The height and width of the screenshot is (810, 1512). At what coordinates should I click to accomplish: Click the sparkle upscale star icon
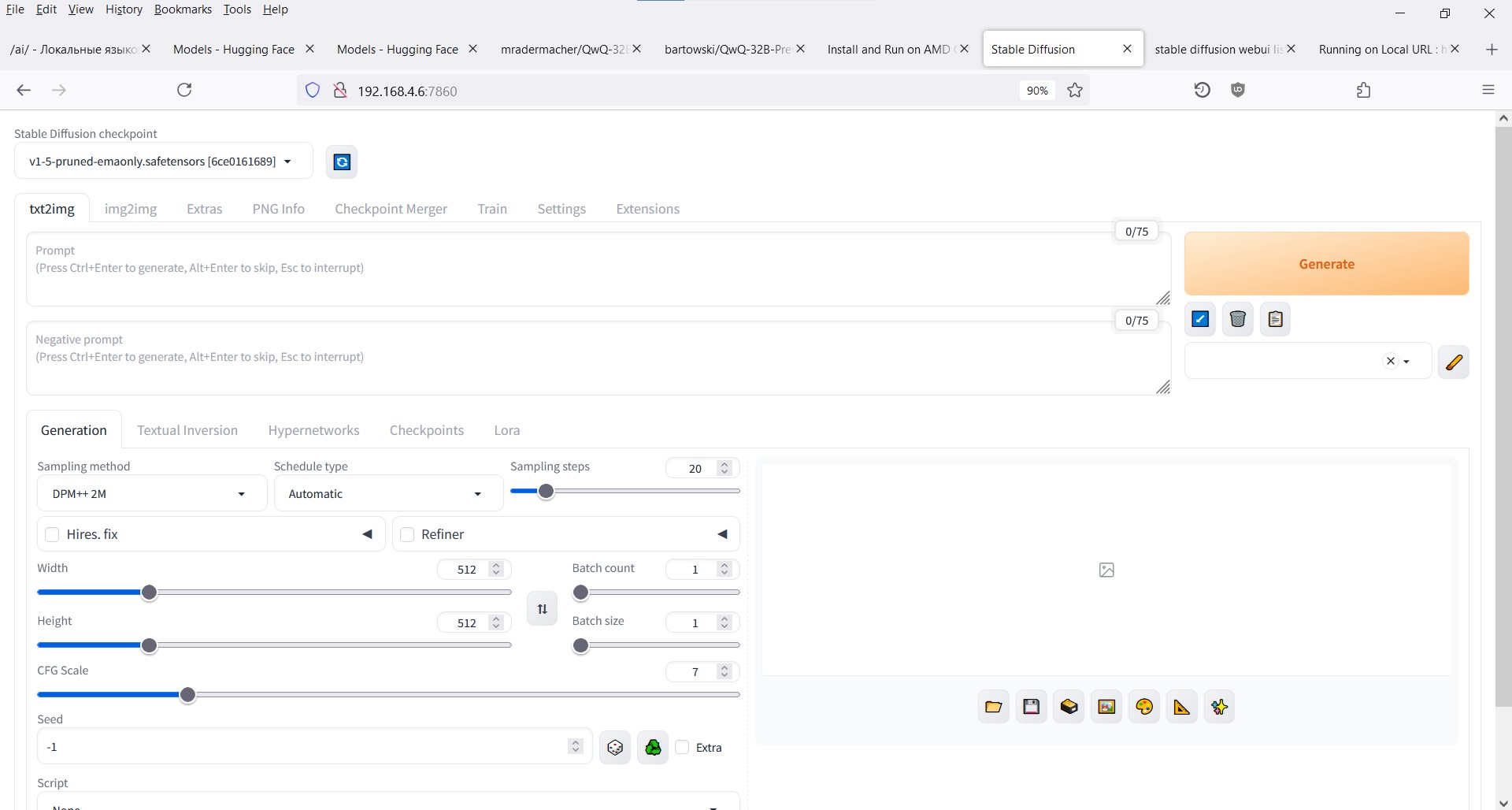coord(1220,707)
